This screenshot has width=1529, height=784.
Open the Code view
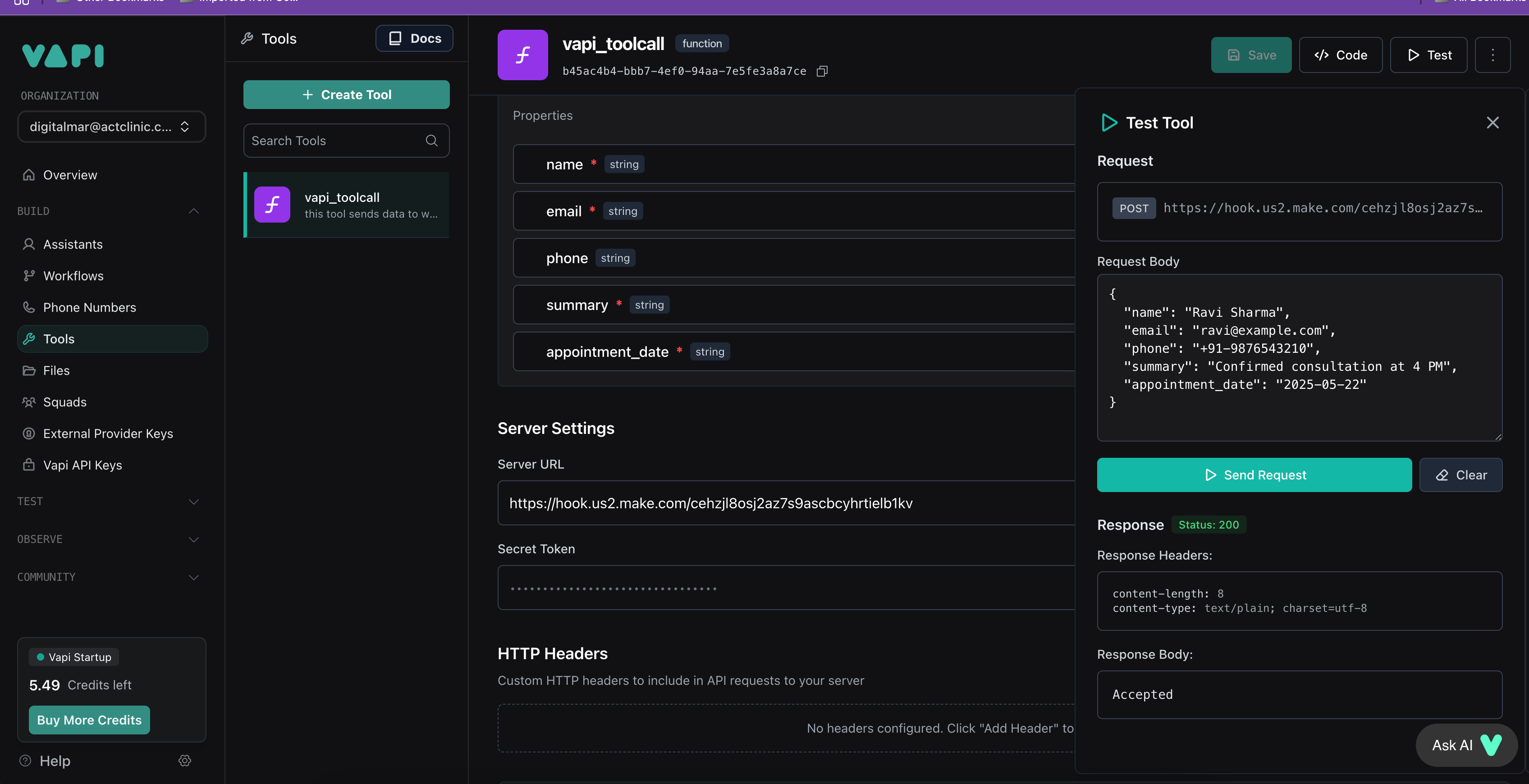point(1341,55)
